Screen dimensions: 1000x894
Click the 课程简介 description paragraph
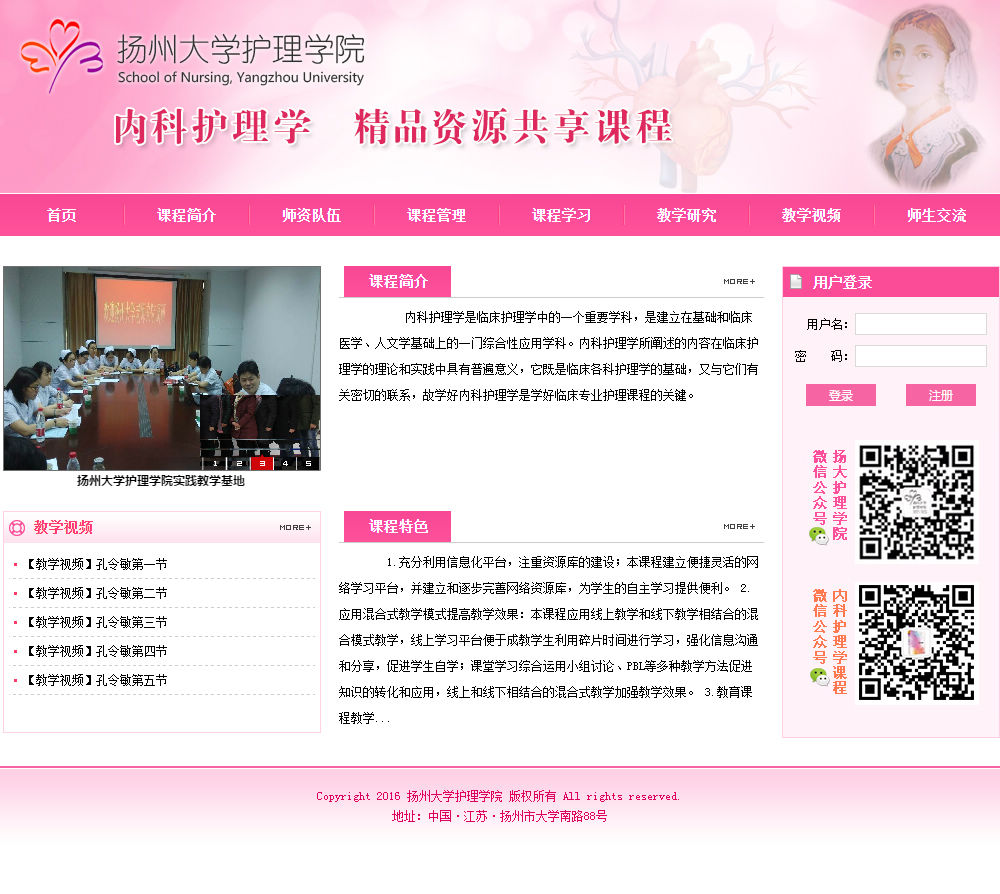point(548,356)
